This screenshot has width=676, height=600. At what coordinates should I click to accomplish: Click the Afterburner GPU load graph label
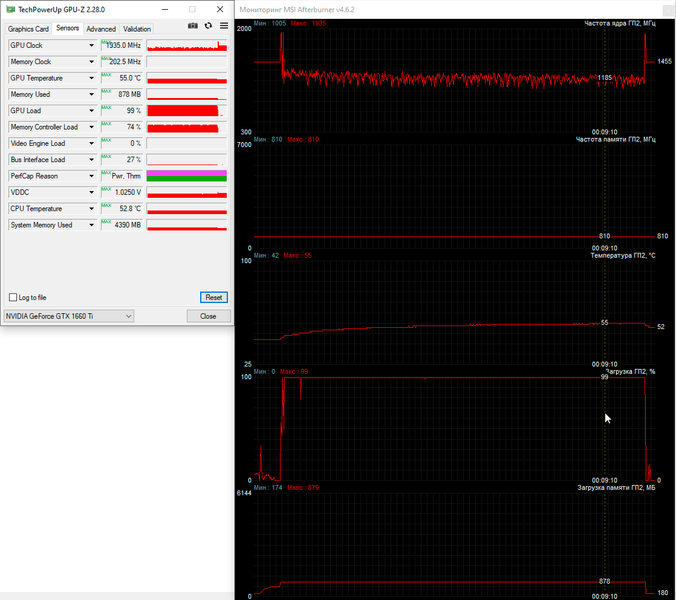(630, 372)
